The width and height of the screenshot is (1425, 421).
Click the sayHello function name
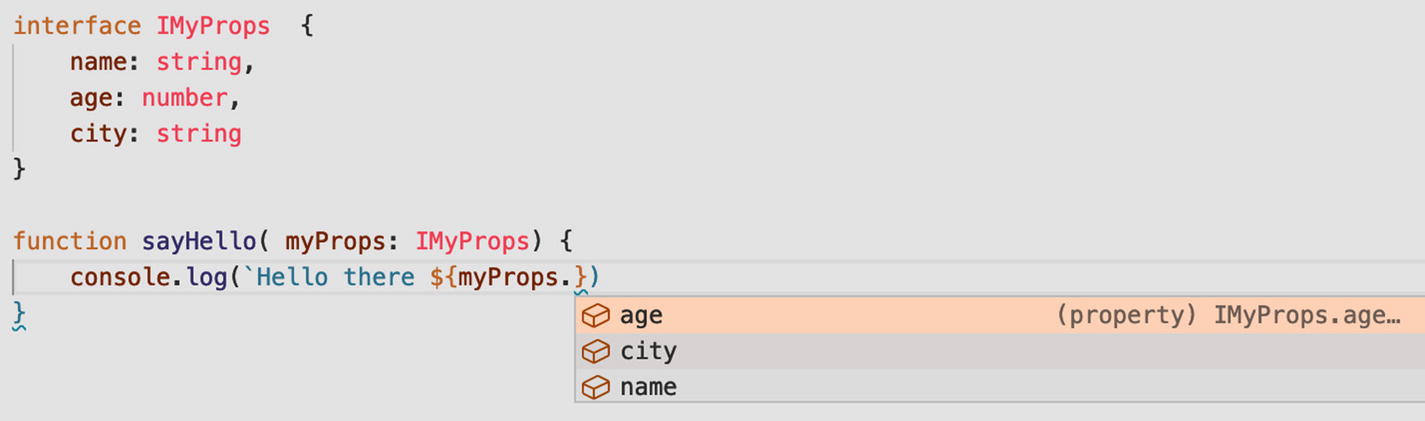[x=198, y=241]
